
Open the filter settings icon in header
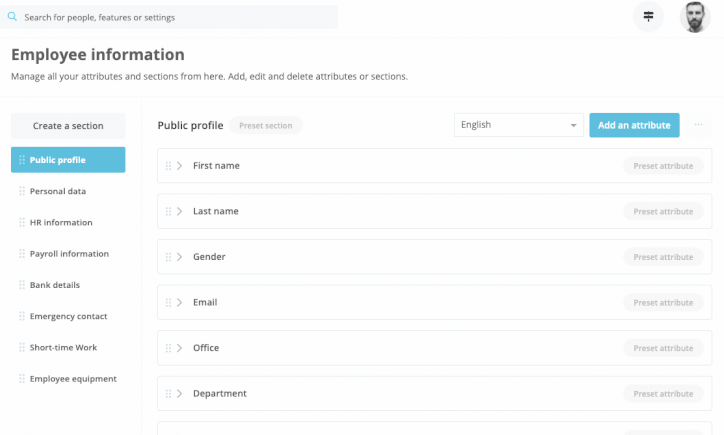(x=648, y=17)
